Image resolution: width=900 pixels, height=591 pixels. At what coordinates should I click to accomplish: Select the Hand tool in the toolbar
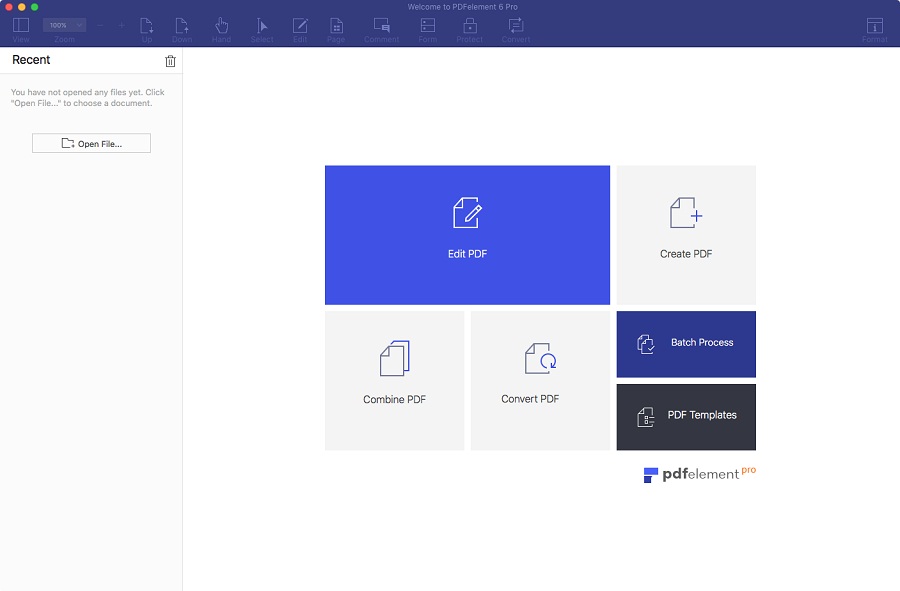click(221, 26)
